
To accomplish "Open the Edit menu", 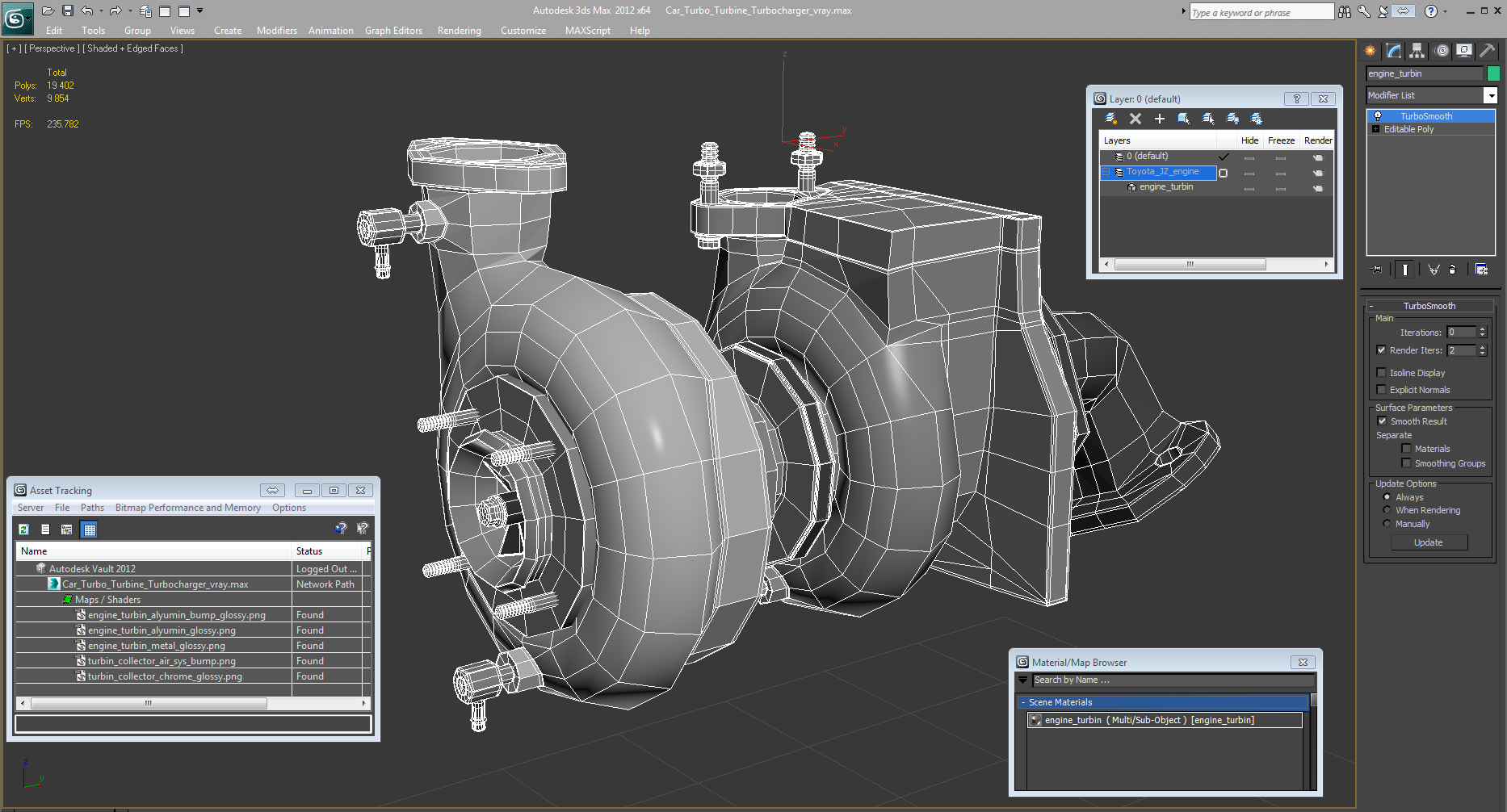I will [54, 31].
